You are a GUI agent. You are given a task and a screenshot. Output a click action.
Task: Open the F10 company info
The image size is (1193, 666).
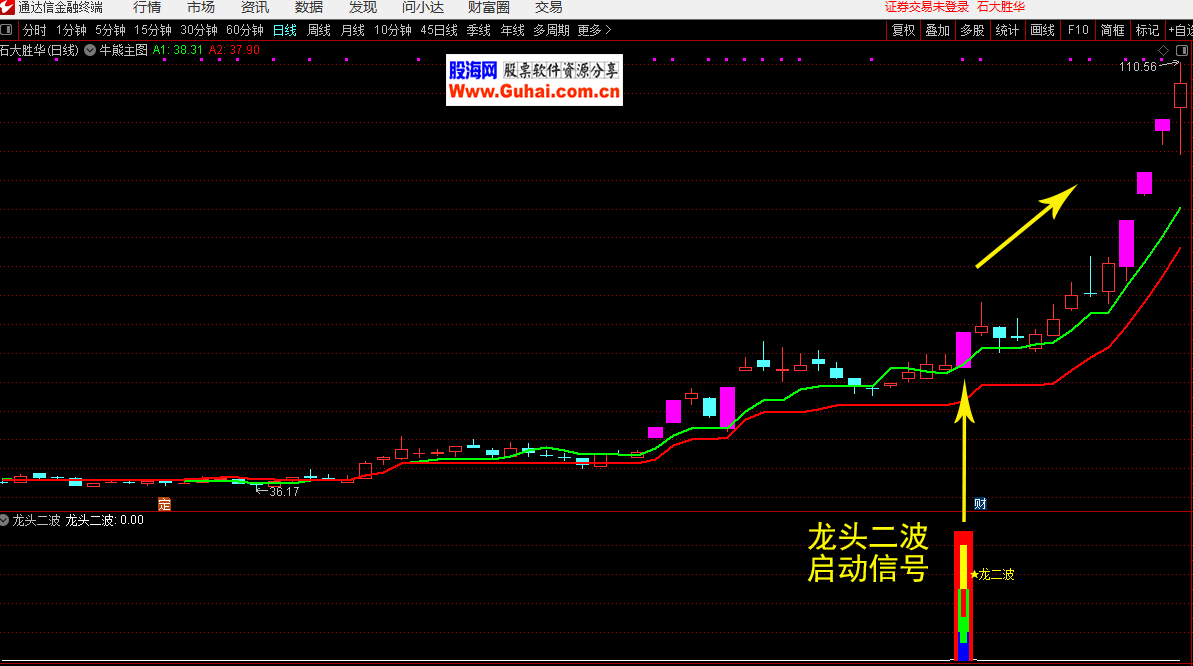click(1078, 30)
